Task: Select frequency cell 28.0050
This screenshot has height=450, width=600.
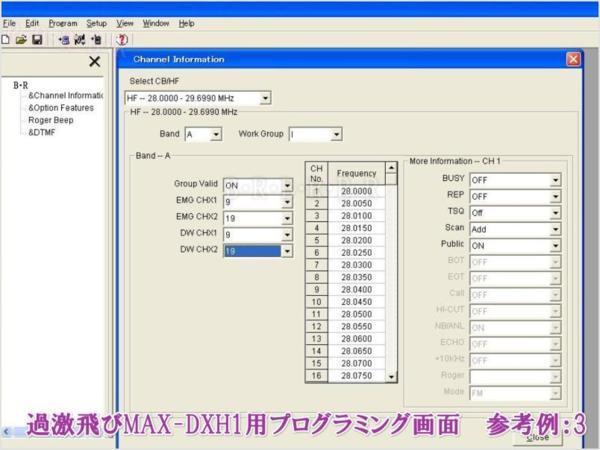Action: (357, 204)
